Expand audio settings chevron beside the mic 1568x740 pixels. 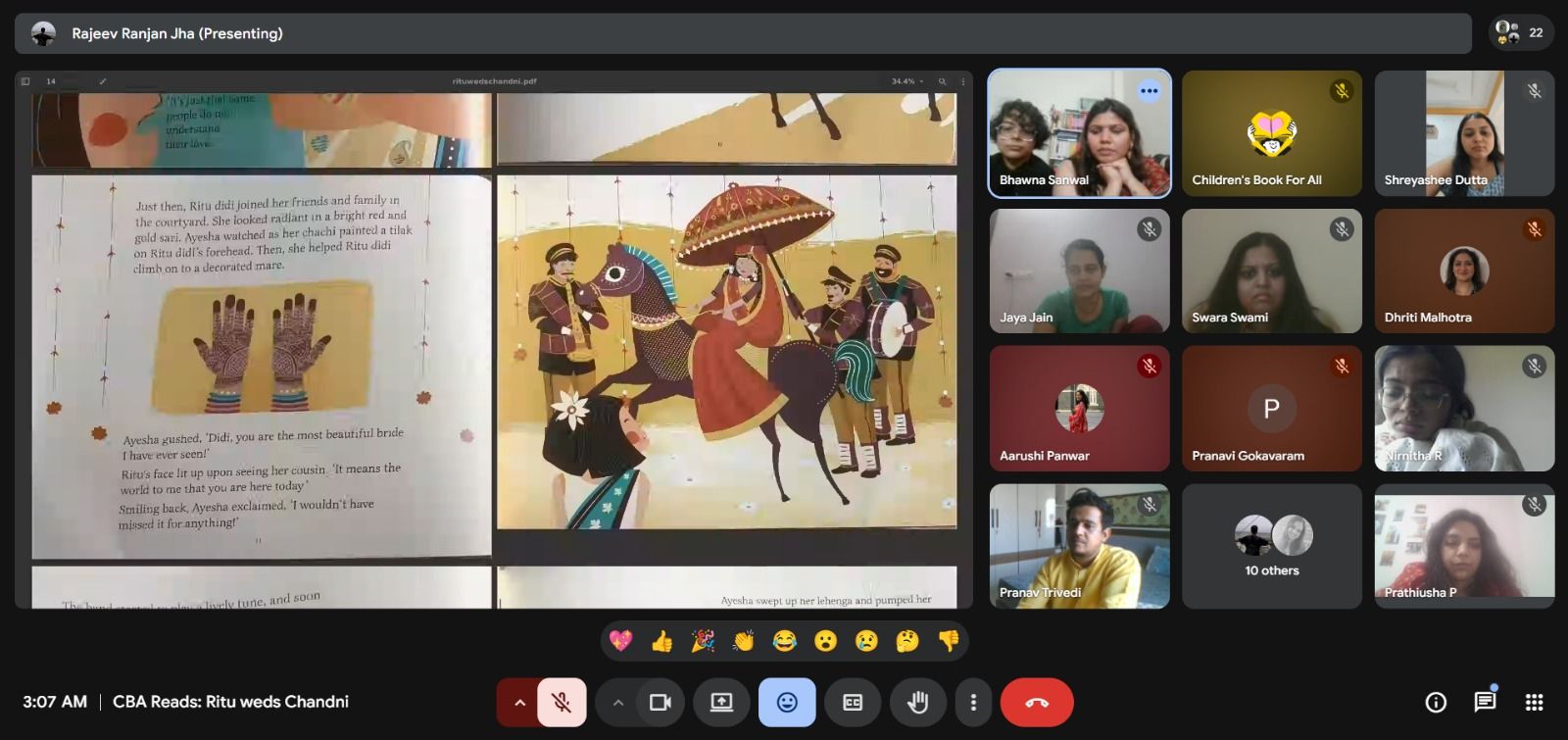[519, 702]
